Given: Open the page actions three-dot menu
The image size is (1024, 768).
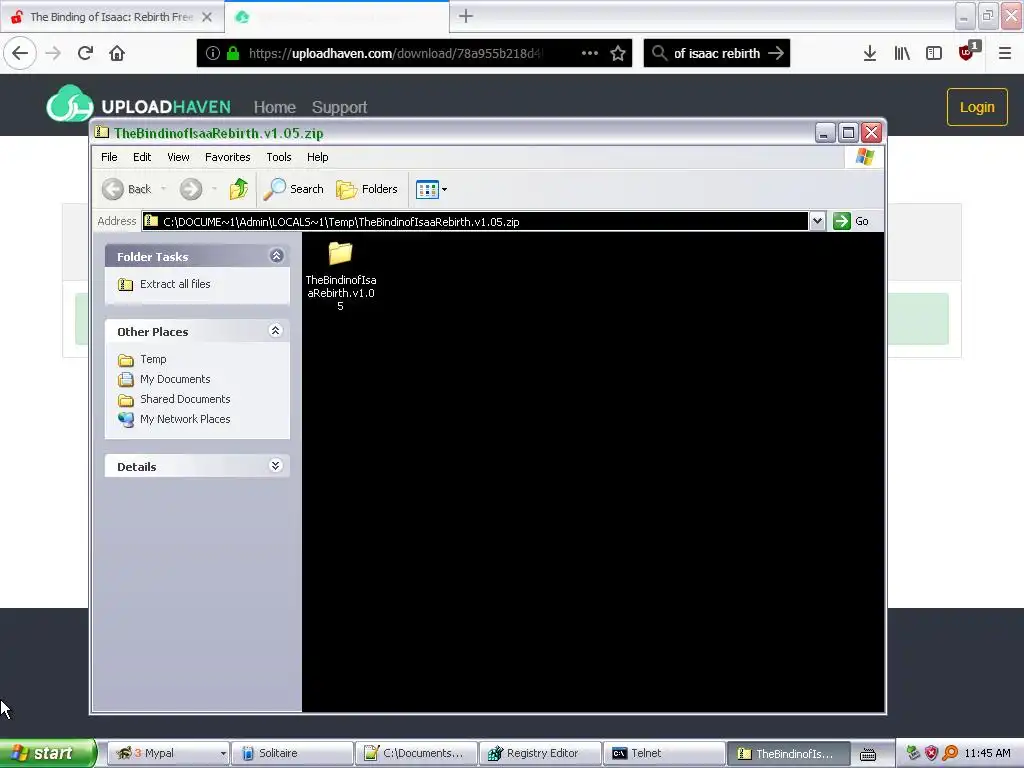Looking at the screenshot, I should tap(590, 54).
